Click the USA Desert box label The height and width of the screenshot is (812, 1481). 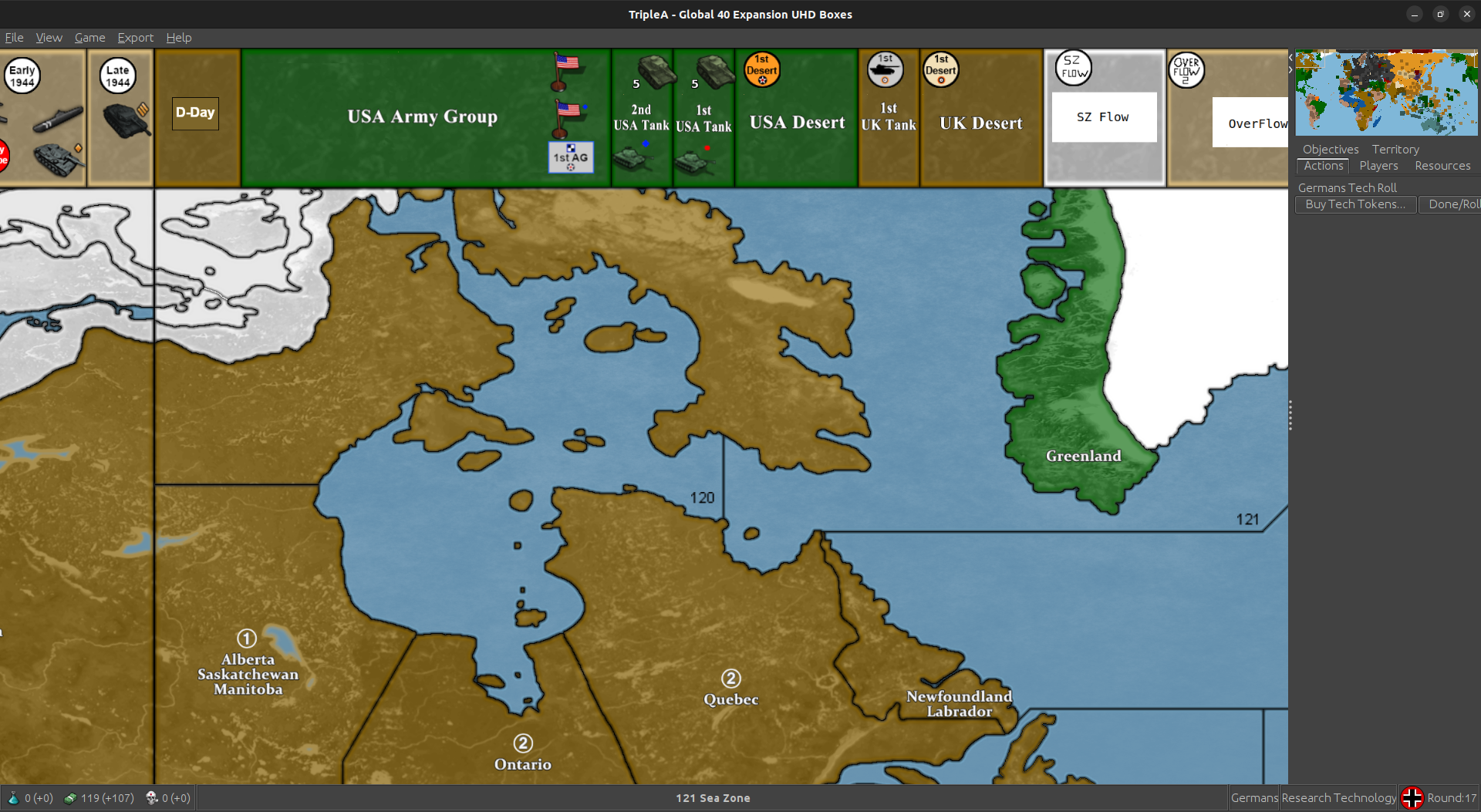[x=797, y=123]
